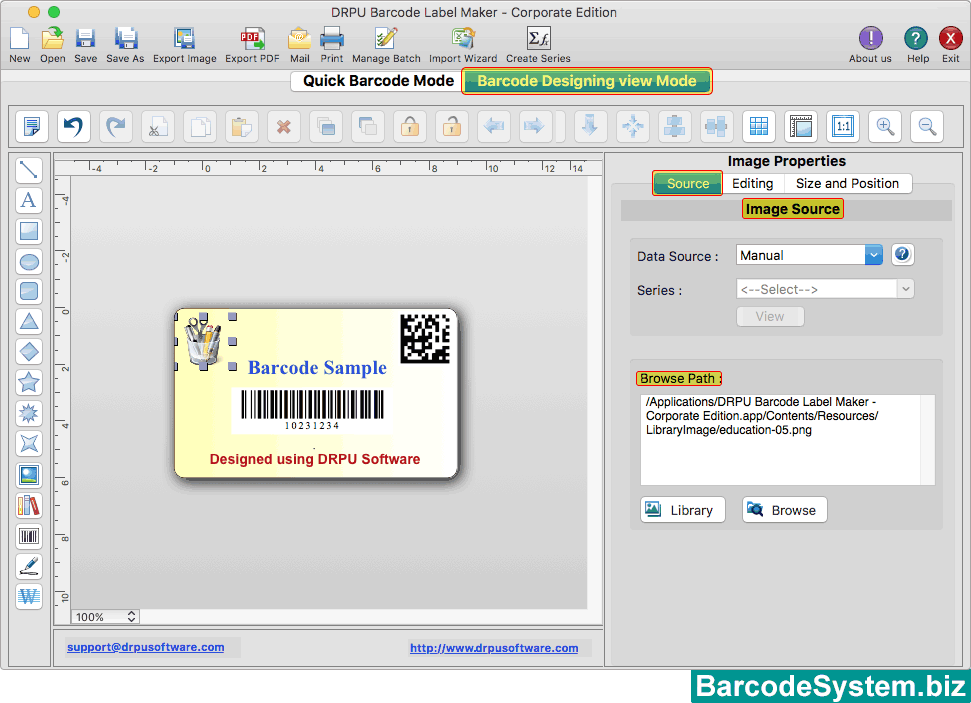Export the design via Export Image

185,45
